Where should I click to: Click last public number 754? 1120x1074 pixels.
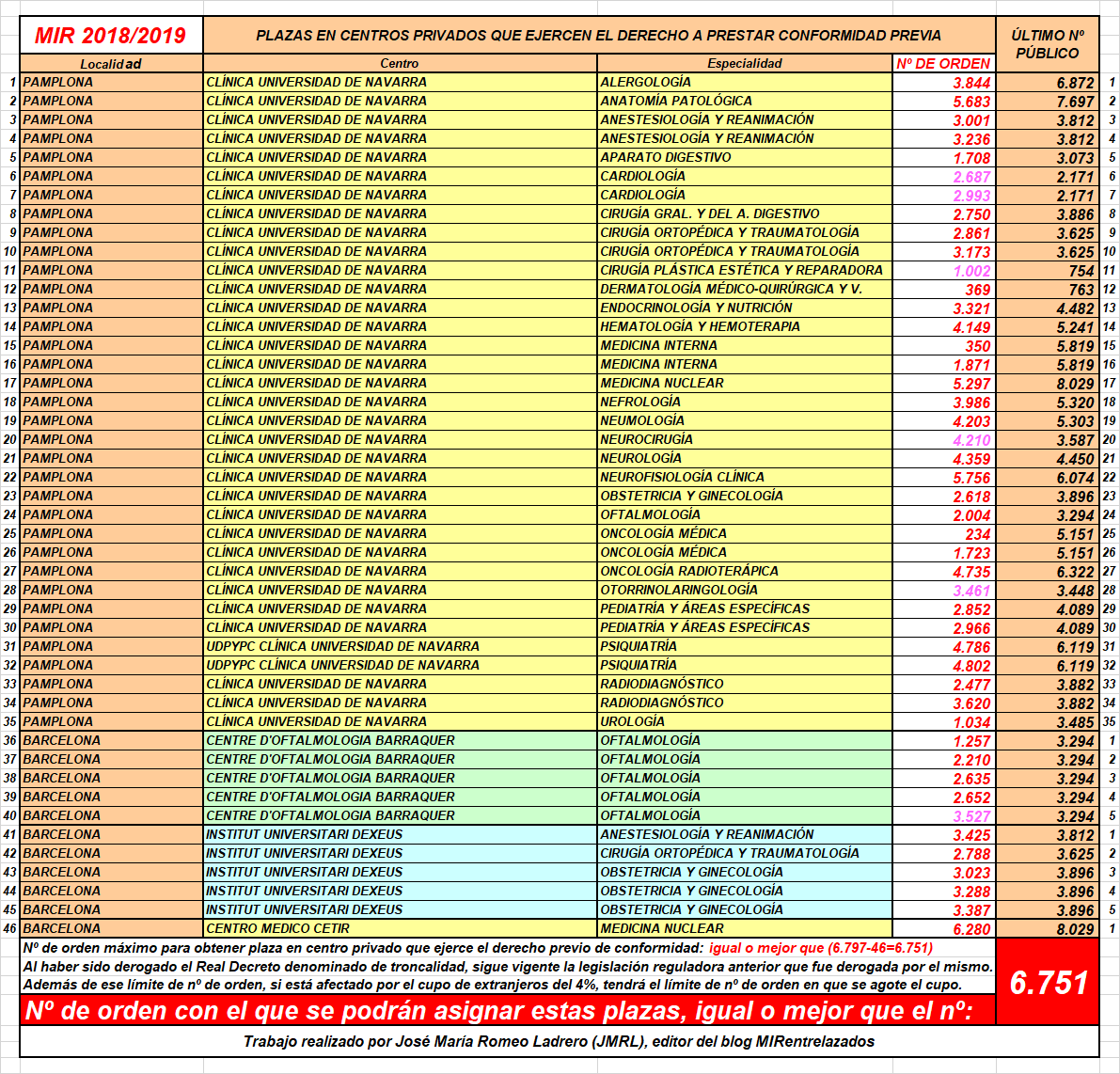point(1048,271)
